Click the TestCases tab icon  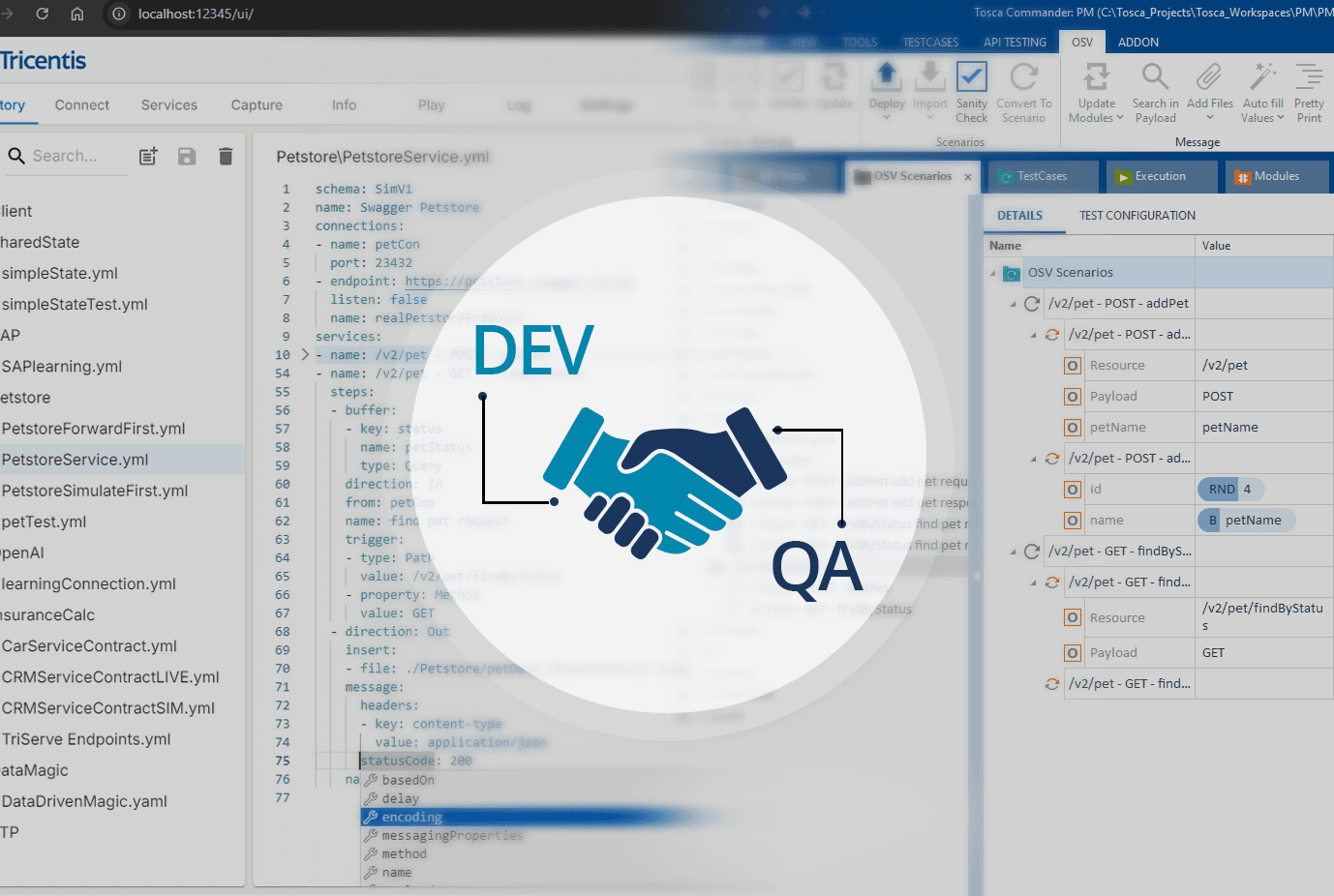[x=1006, y=177]
